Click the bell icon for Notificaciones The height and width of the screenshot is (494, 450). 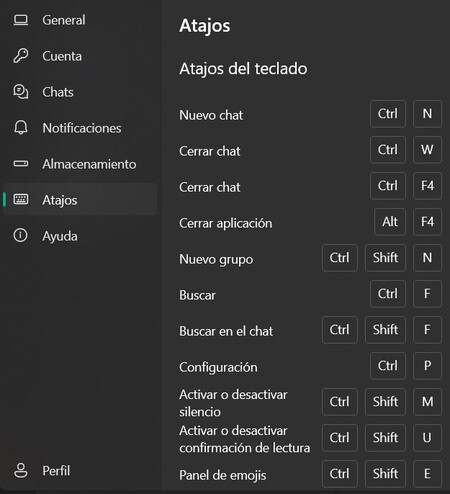click(x=21, y=128)
